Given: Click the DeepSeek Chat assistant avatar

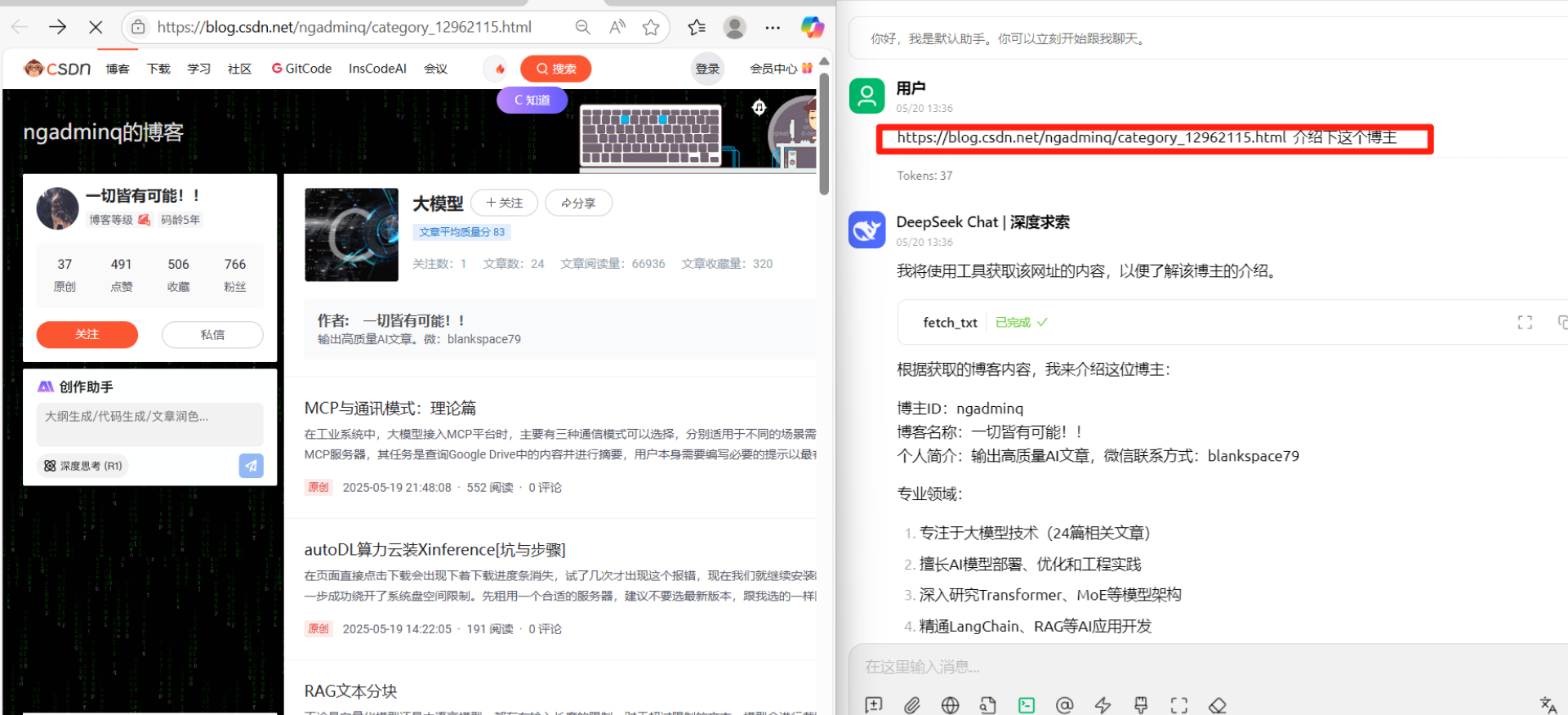Looking at the screenshot, I should tap(866, 230).
